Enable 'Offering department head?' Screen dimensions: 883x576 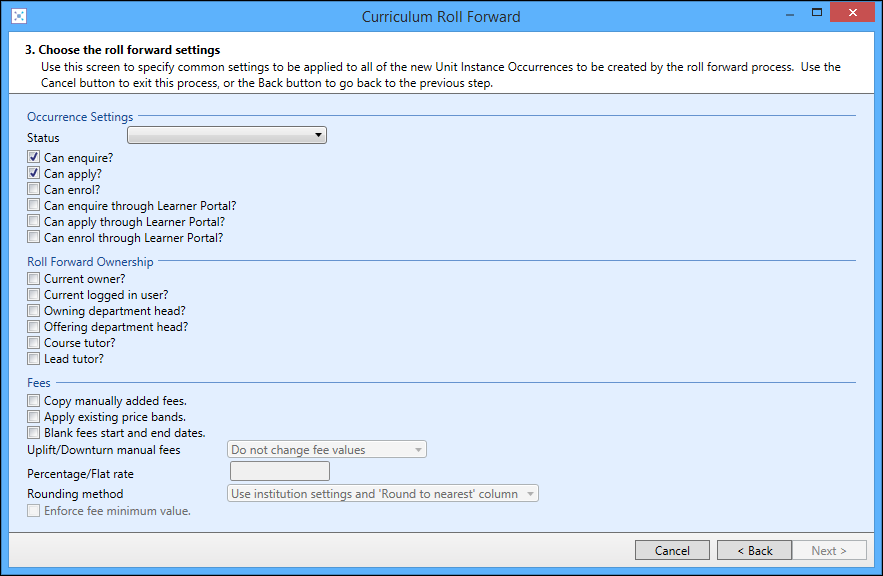(x=33, y=326)
